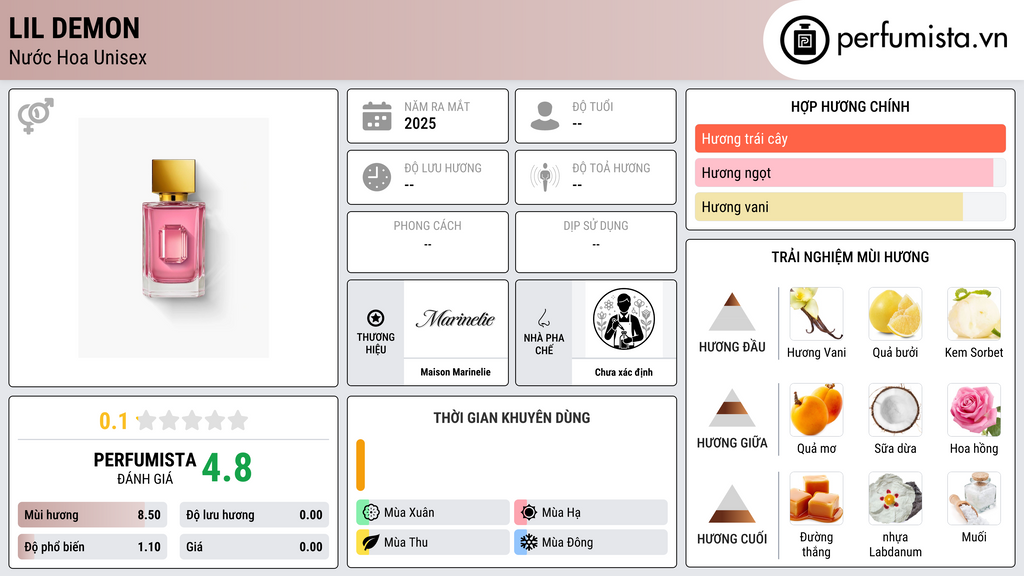Click the 2025 release year value
This screenshot has height=576, width=1024.
(x=420, y=123)
